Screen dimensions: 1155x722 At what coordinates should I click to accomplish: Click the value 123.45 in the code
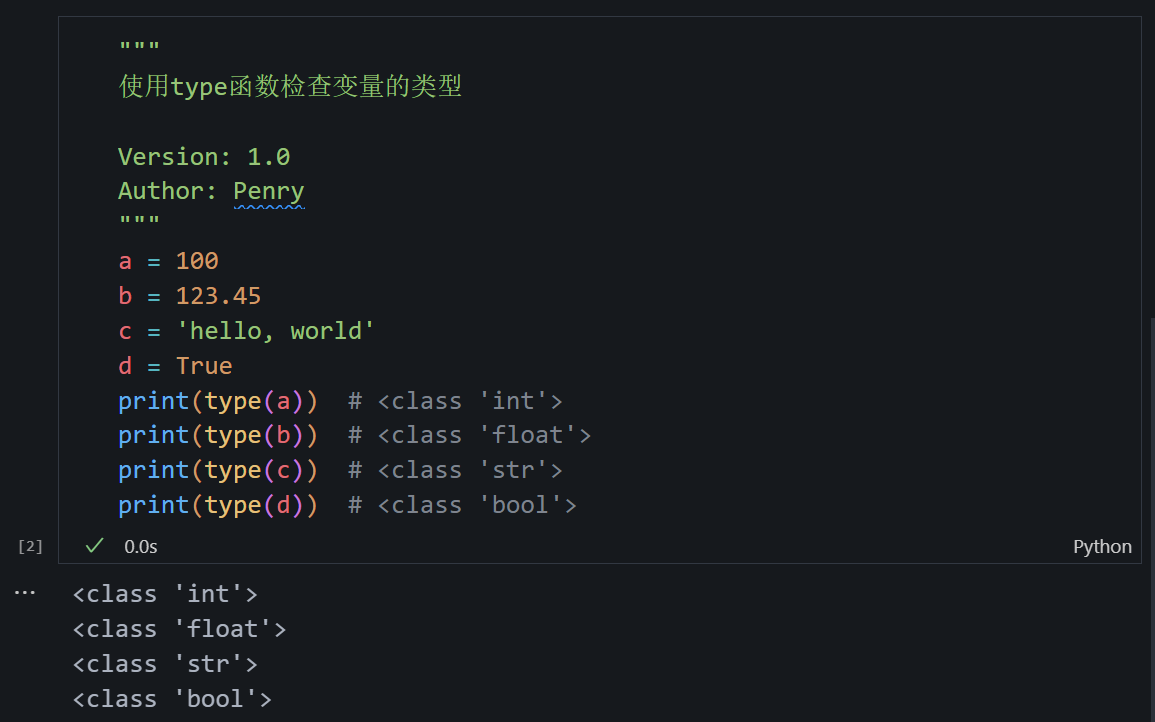point(218,296)
